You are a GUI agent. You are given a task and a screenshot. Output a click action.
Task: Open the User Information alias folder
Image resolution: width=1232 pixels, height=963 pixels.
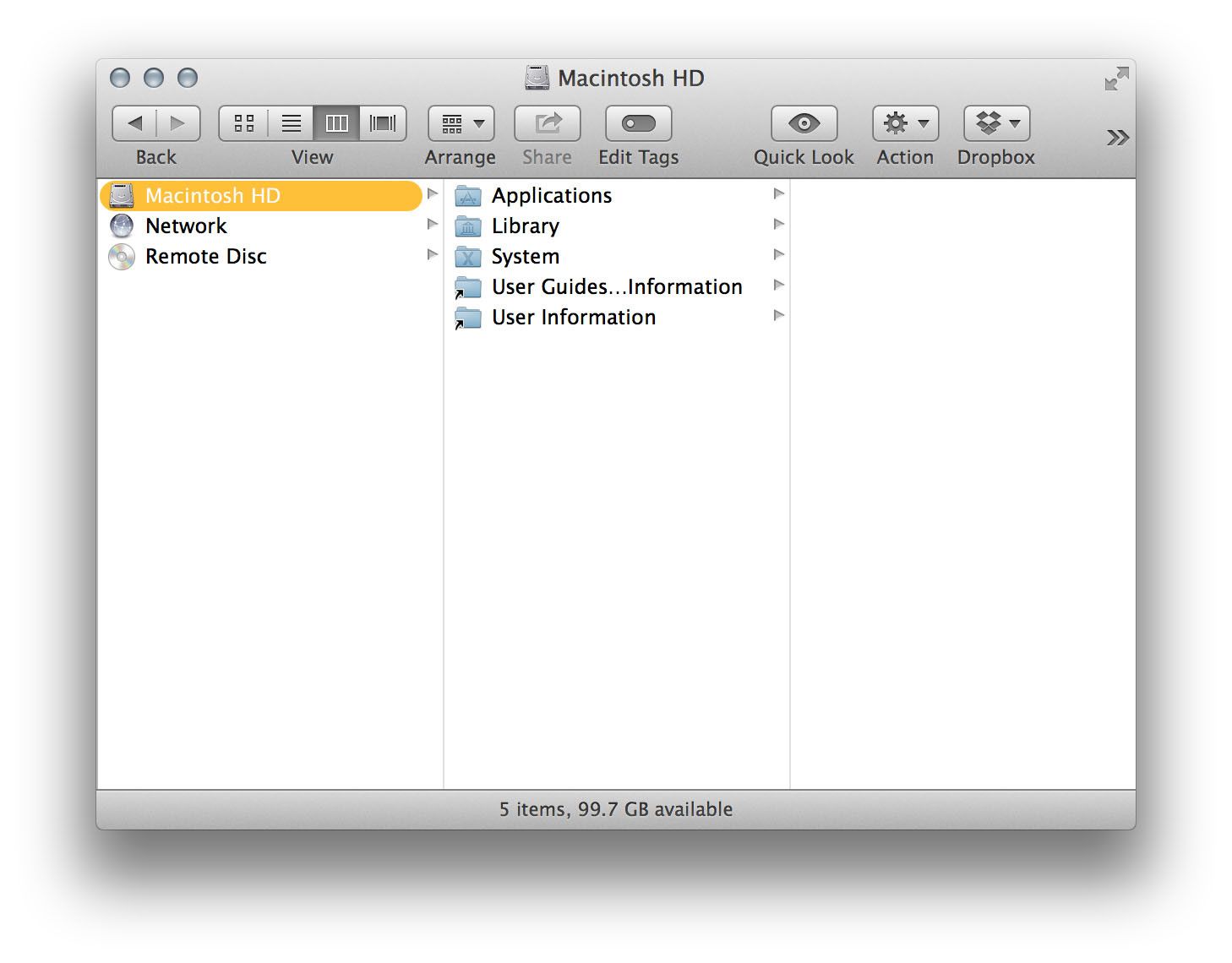pos(573,318)
